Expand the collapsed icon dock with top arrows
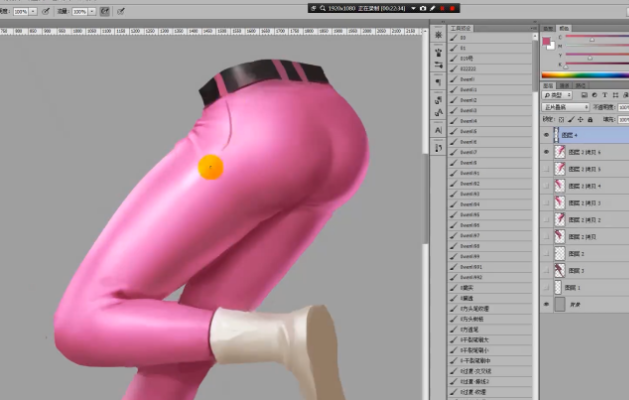Image resolution: width=629 pixels, height=400 pixels. [443, 22]
